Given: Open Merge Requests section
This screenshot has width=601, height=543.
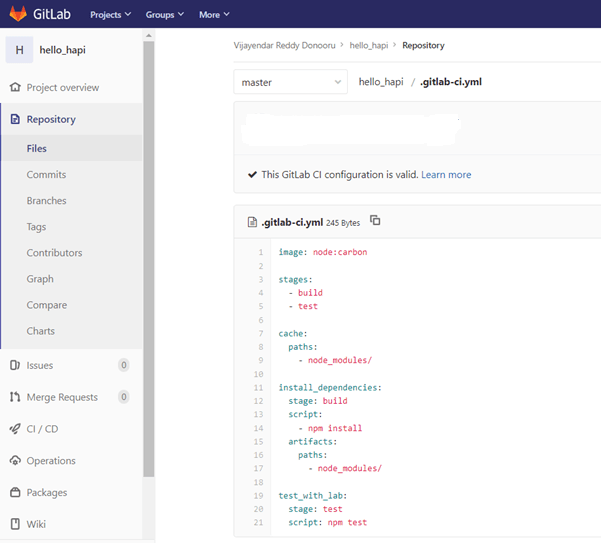Looking at the screenshot, I should (x=62, y=397).
